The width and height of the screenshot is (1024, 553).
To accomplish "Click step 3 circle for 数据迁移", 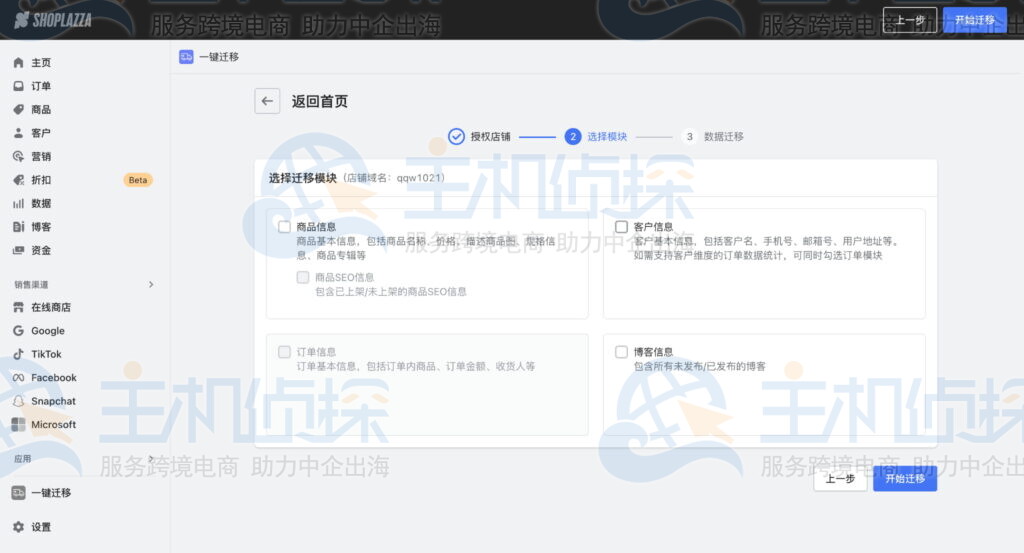I will (x=689, y=136).
